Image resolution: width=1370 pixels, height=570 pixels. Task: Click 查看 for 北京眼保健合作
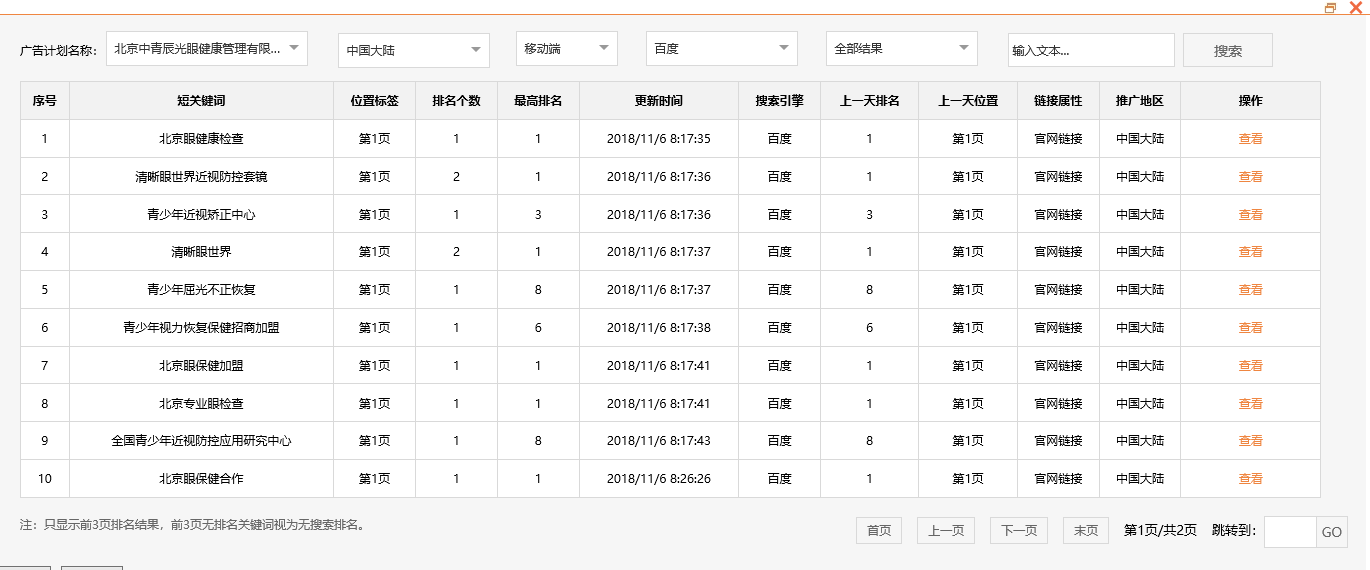pos(1250,479)
